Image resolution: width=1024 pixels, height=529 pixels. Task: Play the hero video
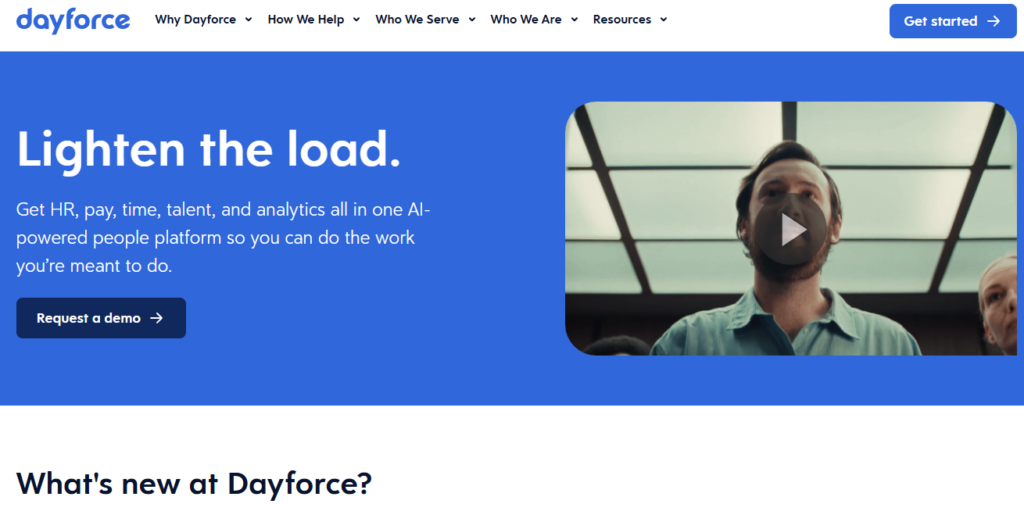pos(792,229)
